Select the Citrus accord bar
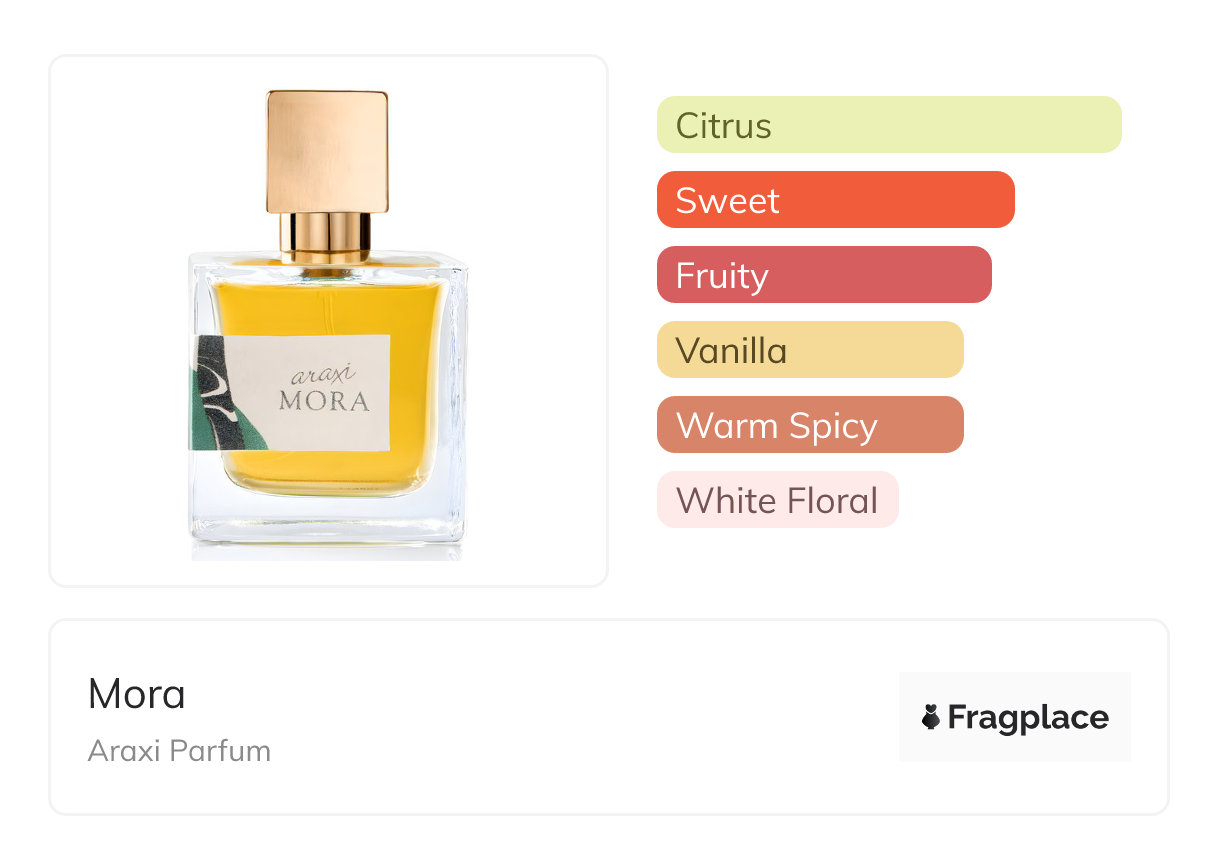Viewport: 1218px width, 864px height. 889,125
